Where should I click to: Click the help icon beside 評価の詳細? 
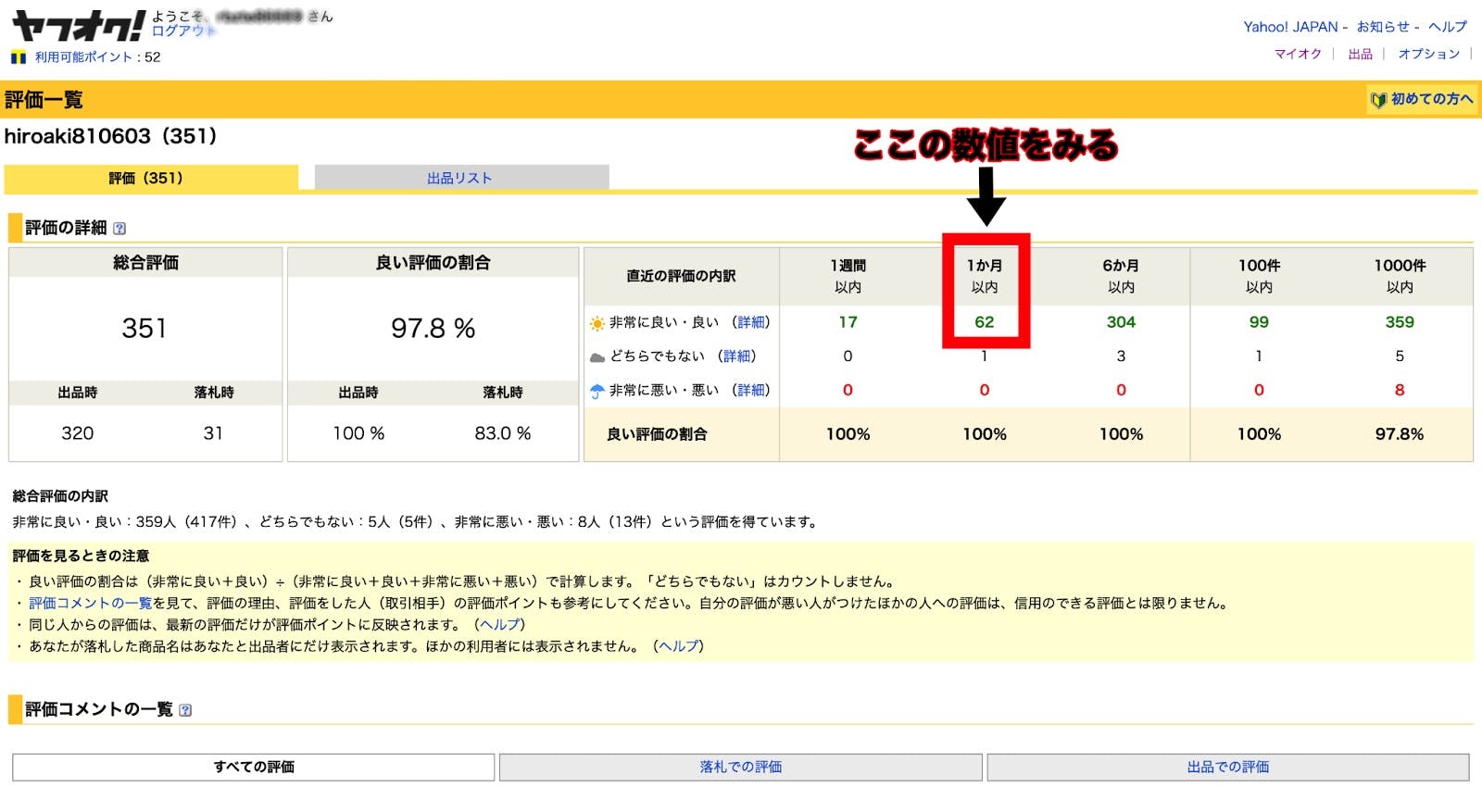[119, 229]
